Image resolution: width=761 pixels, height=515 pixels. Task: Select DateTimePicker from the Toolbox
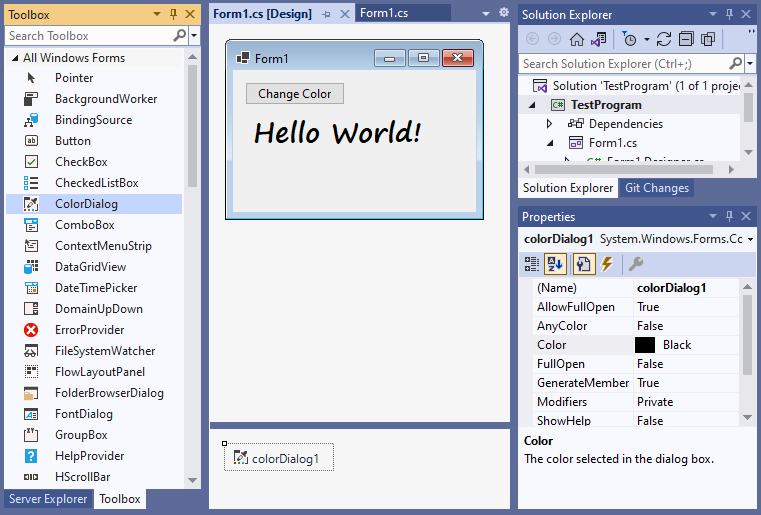(x=96, y=288)
